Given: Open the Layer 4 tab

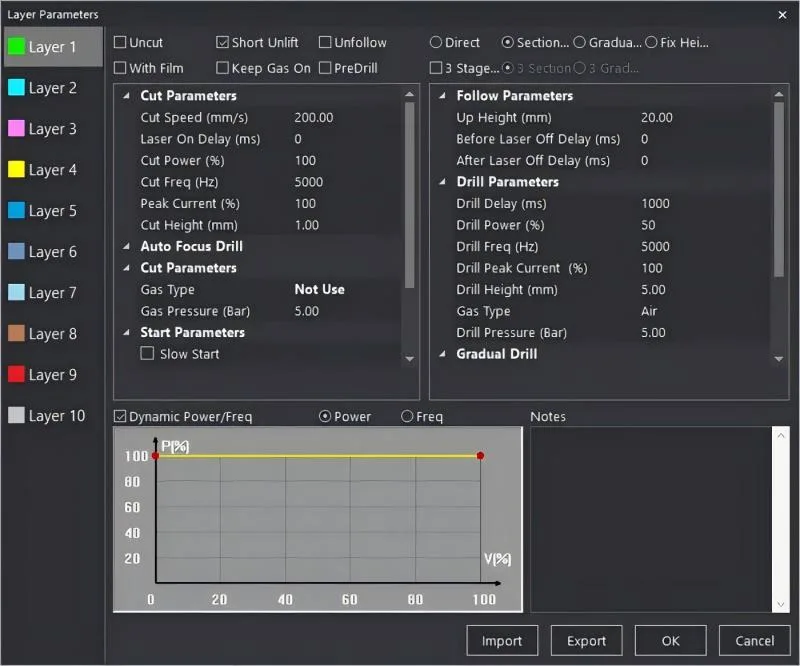Looking at the screenshot, I should pyautogui.click(x=53, y=169).
